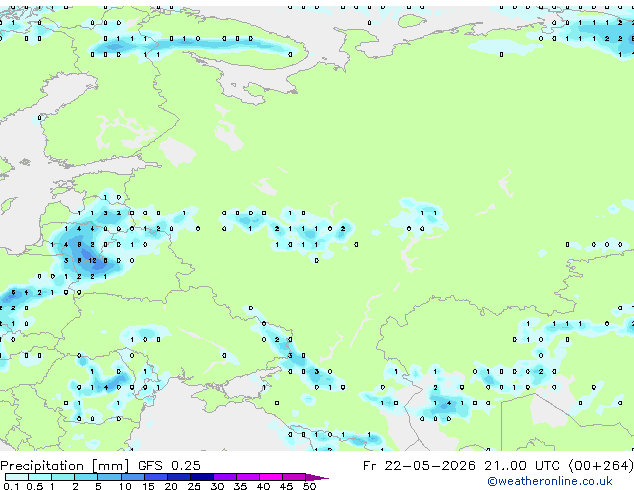Click the above-50 mm legend arrow tip
The height and width of the screenshot is (490, 634).
point(317,477)
